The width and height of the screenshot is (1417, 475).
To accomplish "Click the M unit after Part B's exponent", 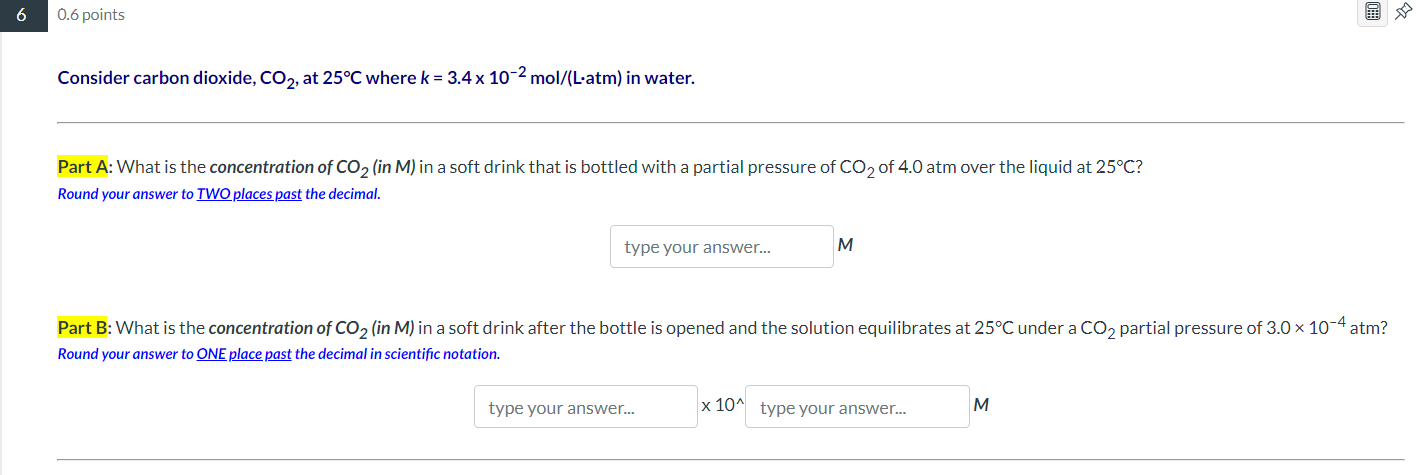I will pyautogui.click(x=981, y=405).
